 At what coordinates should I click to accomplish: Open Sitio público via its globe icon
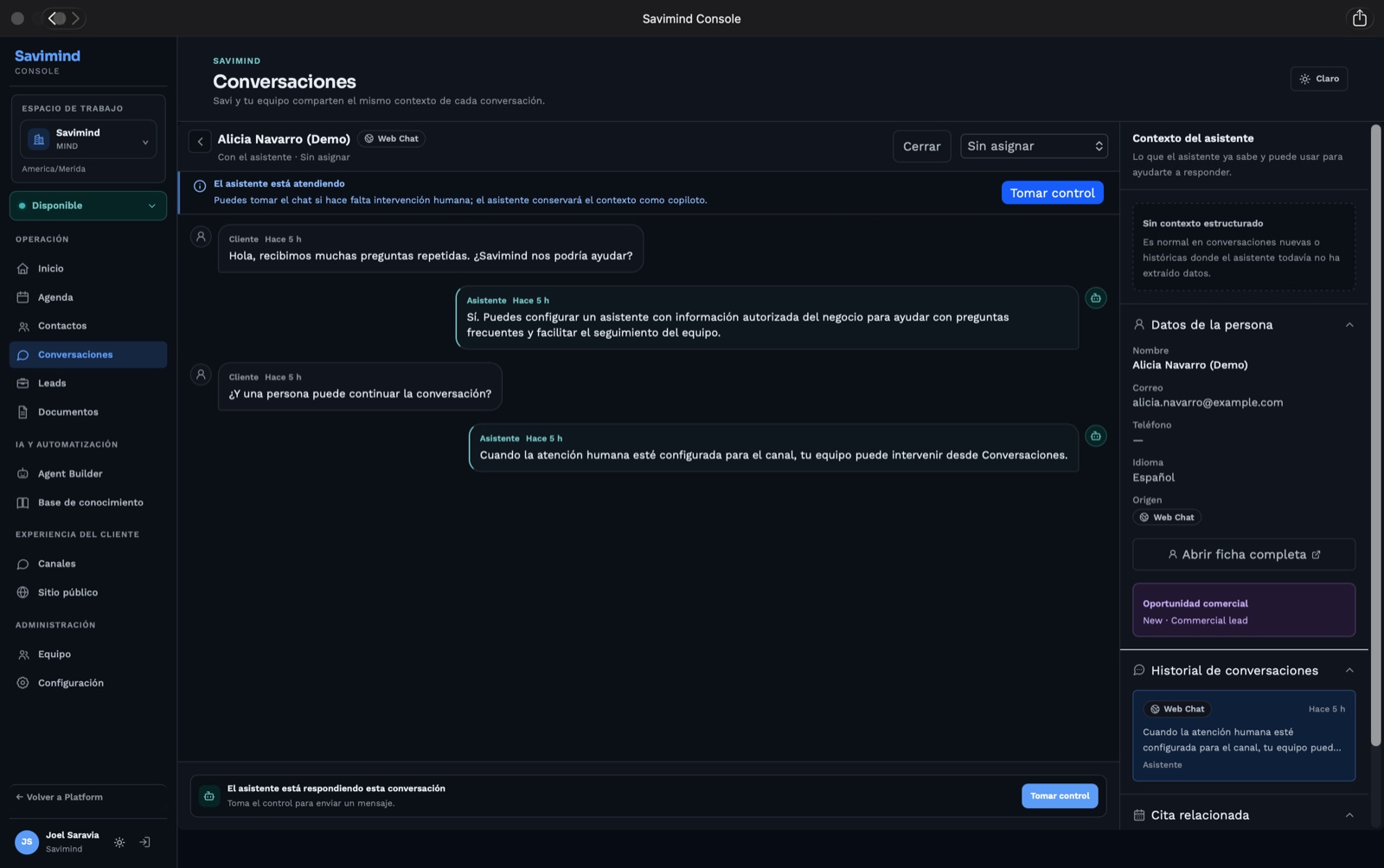pos(23,592)
